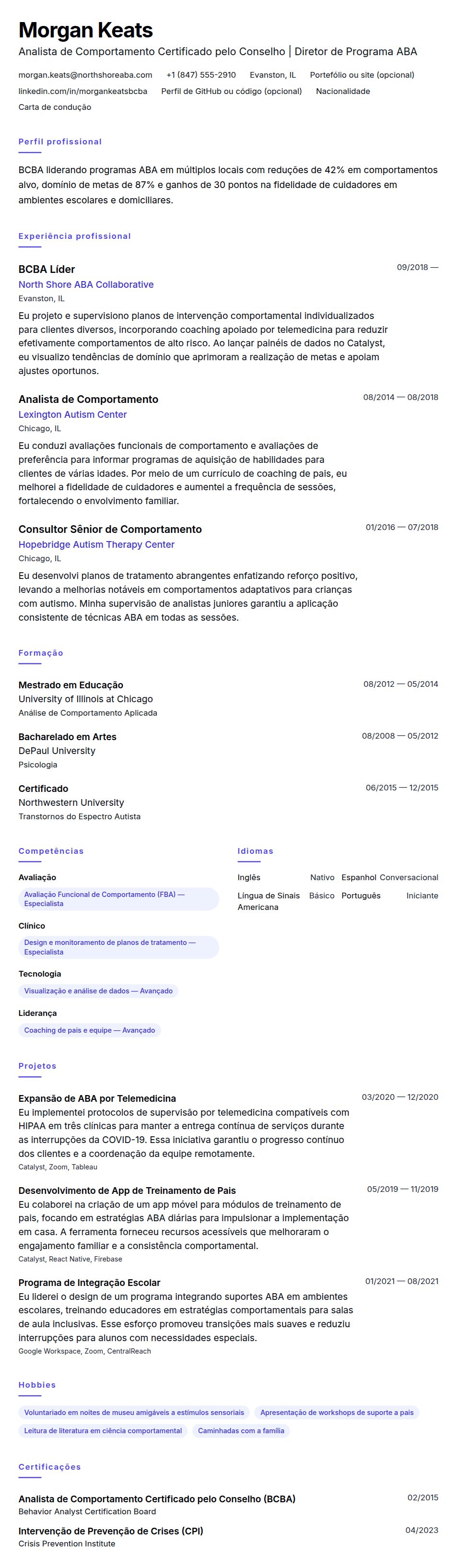
Task: Select the Certificações section heading
Action: (x=49, y=1467)
